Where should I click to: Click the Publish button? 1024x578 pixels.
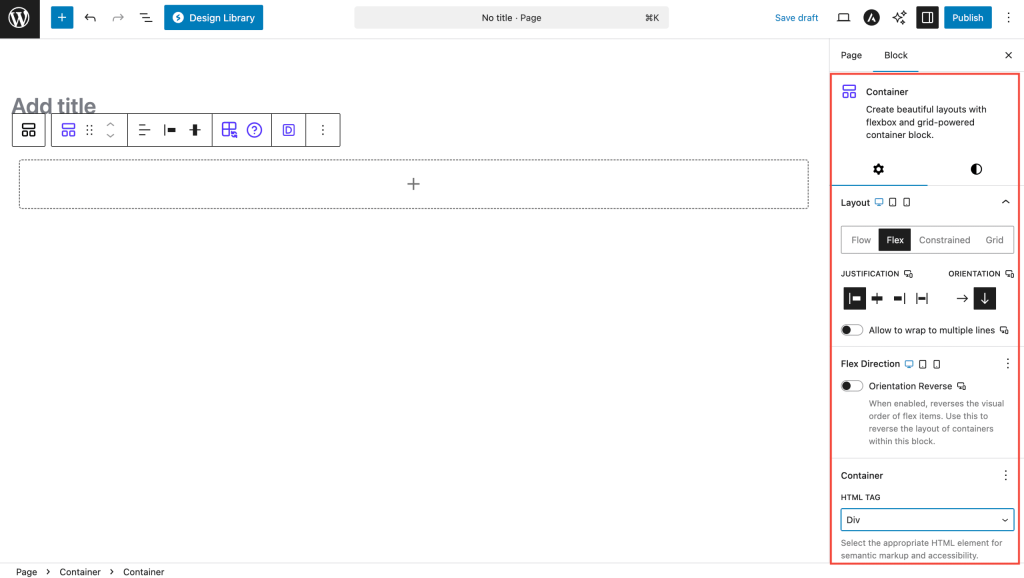click(967, 18)
